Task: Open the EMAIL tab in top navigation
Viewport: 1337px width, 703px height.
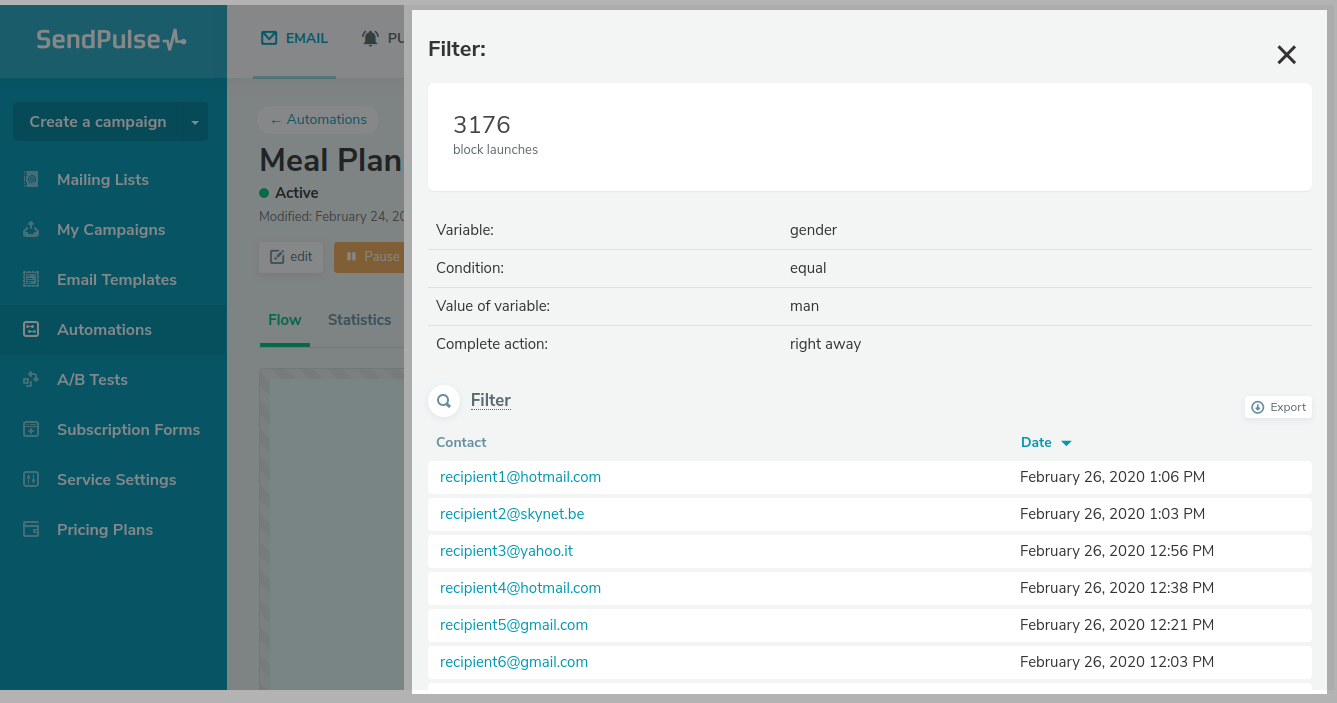Action: click(x=295, y=38)
